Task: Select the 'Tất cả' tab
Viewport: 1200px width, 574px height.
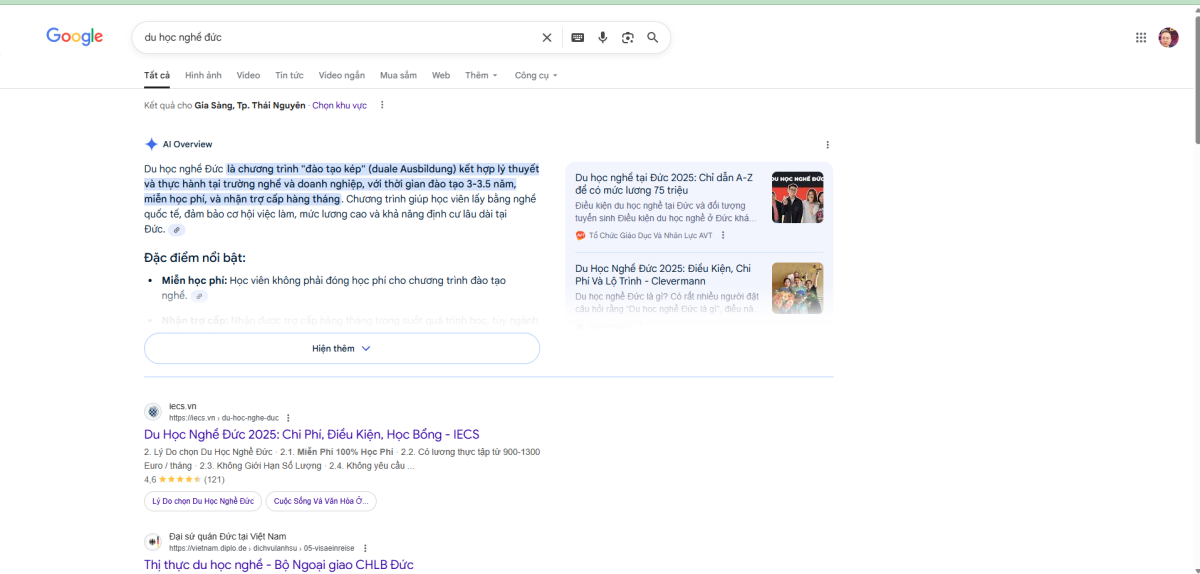Action: coord(157,75)
